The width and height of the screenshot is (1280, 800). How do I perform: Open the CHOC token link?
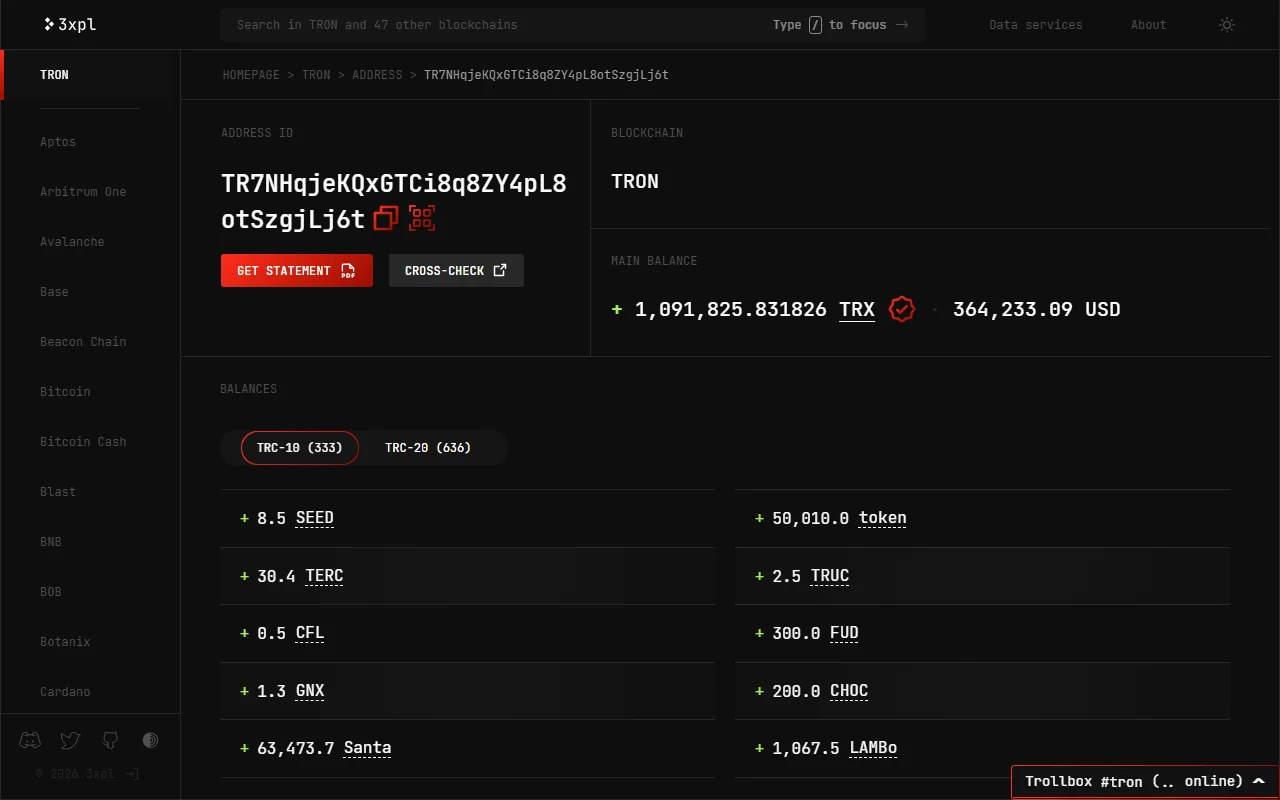[849, 691]
